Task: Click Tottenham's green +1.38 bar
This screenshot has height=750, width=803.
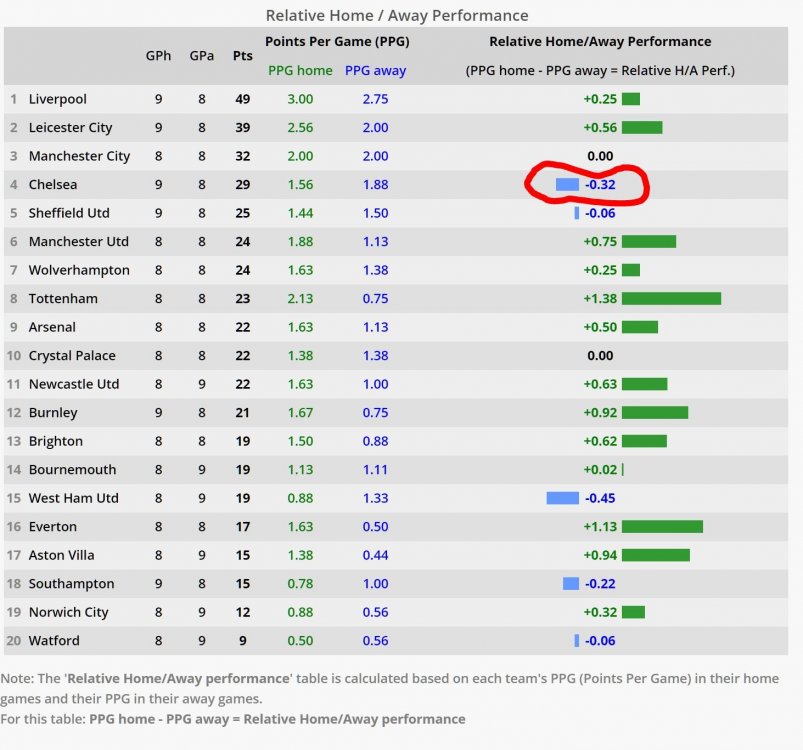Action: [671, 298]
